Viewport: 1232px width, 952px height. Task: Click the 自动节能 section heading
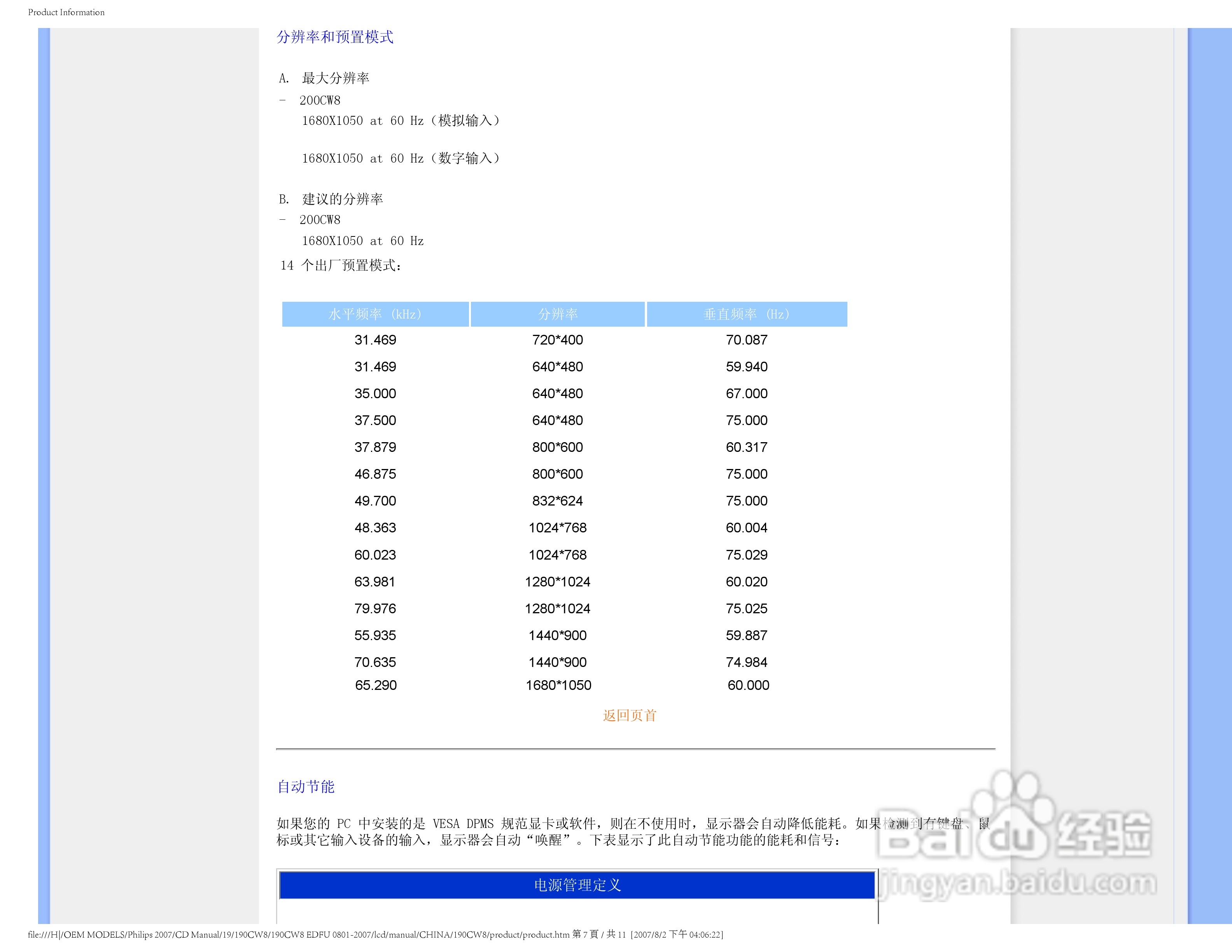[x=306, y=787]
